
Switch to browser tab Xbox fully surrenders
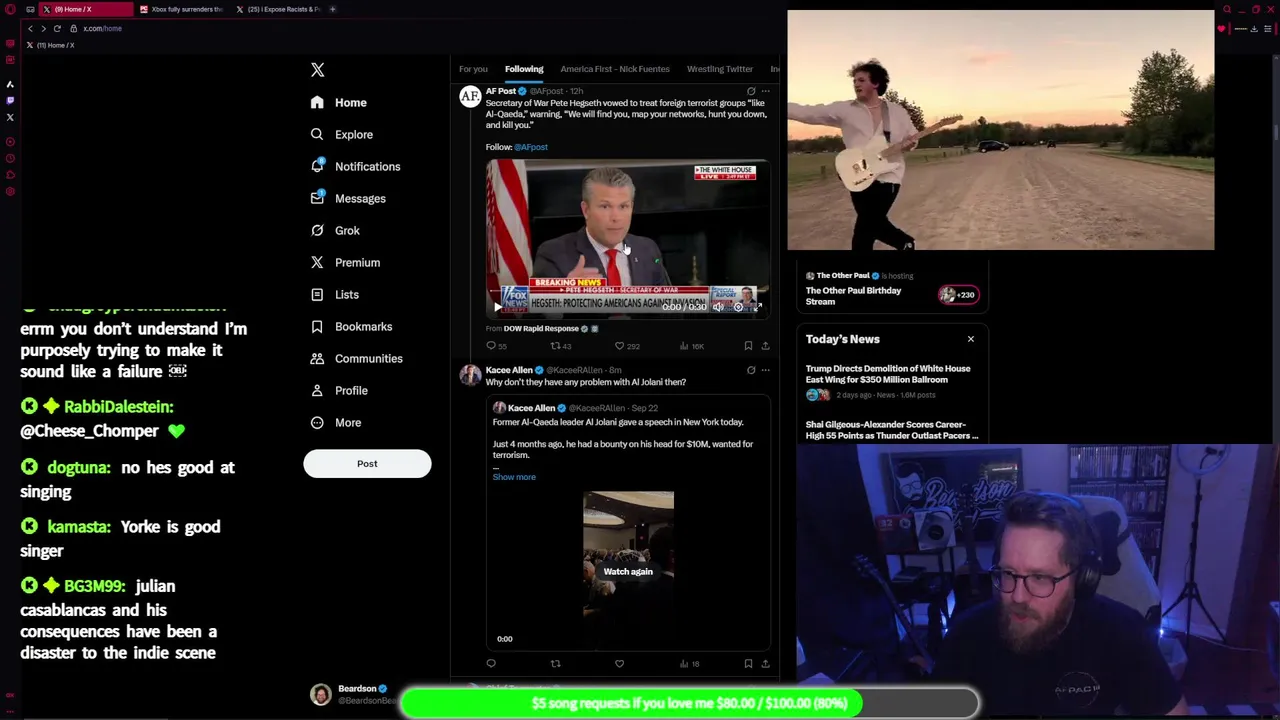(x=182, y=9)
